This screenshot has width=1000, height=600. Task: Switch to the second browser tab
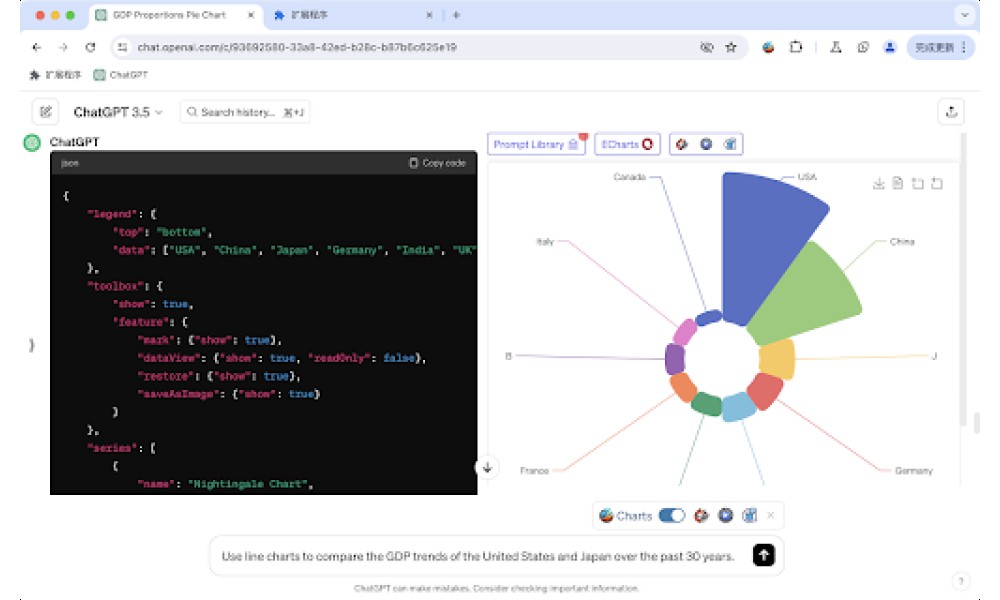[354, 15]
